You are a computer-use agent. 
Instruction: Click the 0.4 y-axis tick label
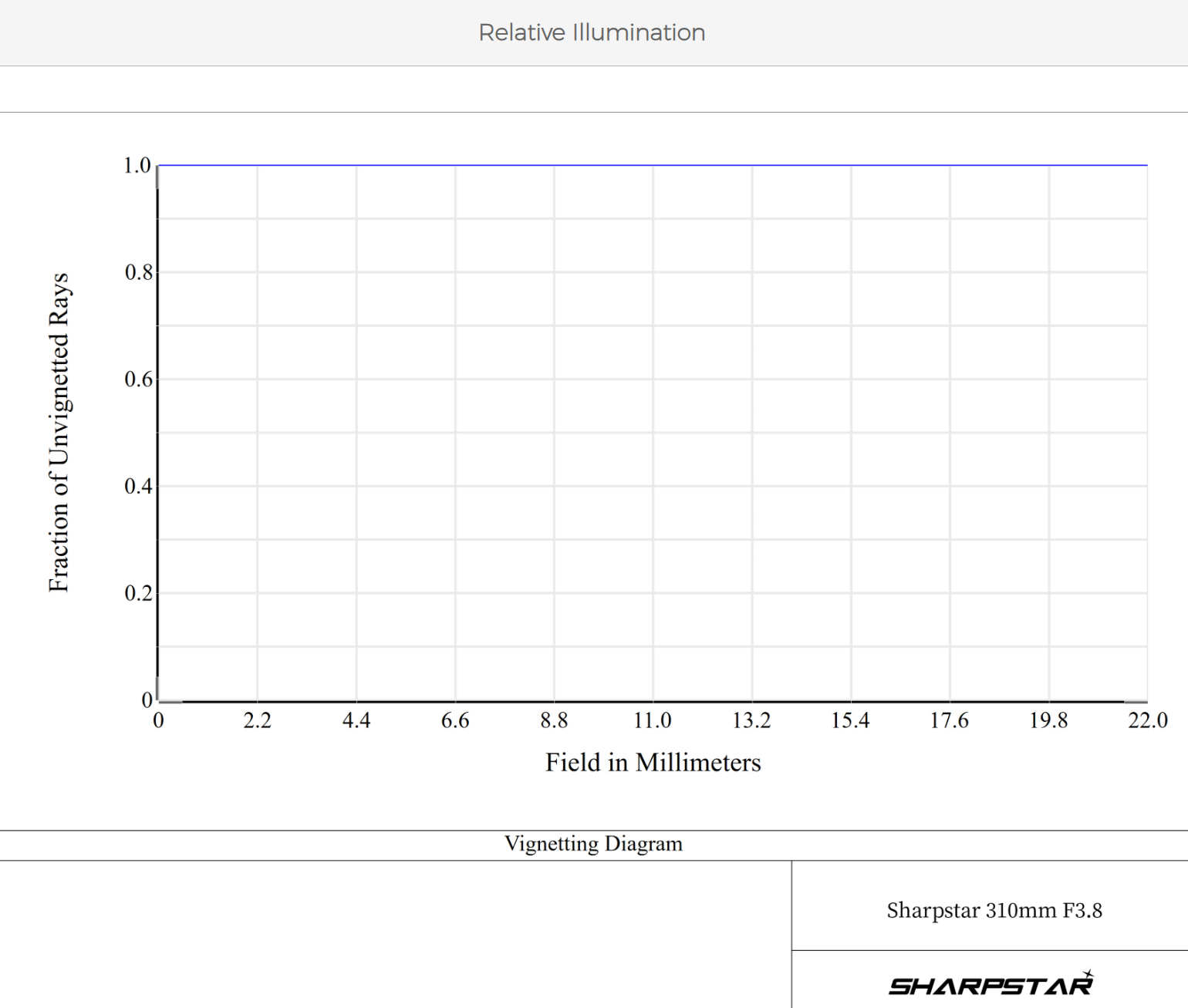pyautogui.click(x=138, y=486)
